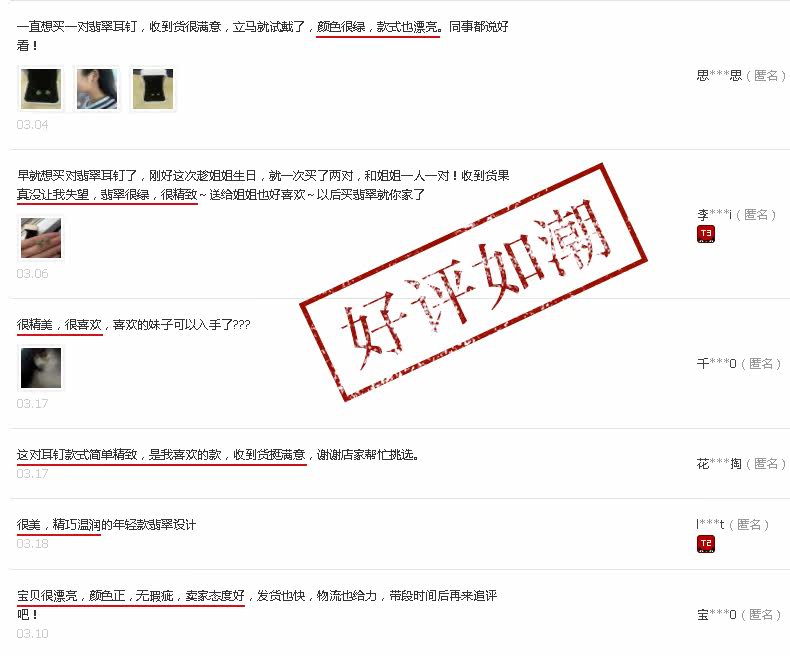
Task: Click T3 member badge under 李***i
Action: tap(706, 234)
